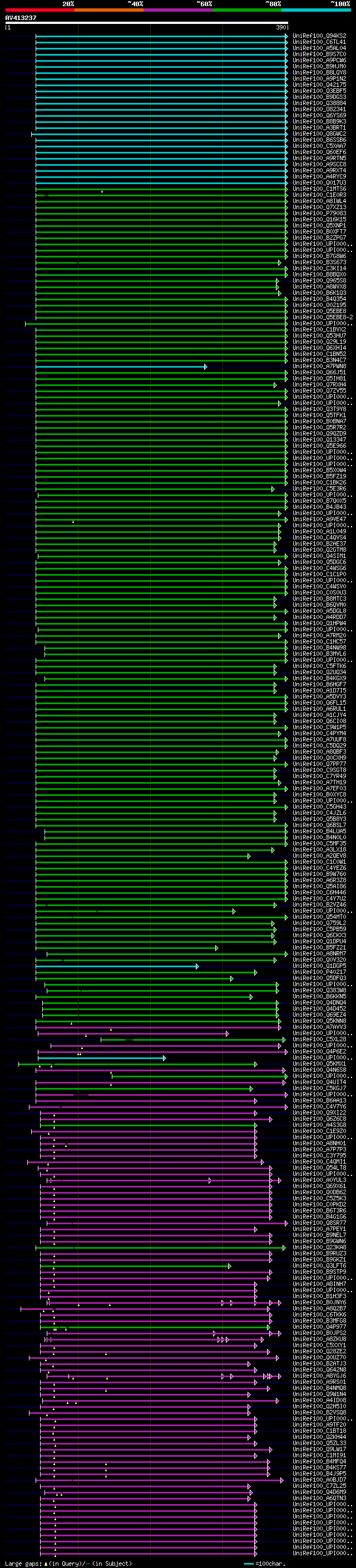
Task: Select the UniRef100_B5FZ21 label
Action: (319, 948)
